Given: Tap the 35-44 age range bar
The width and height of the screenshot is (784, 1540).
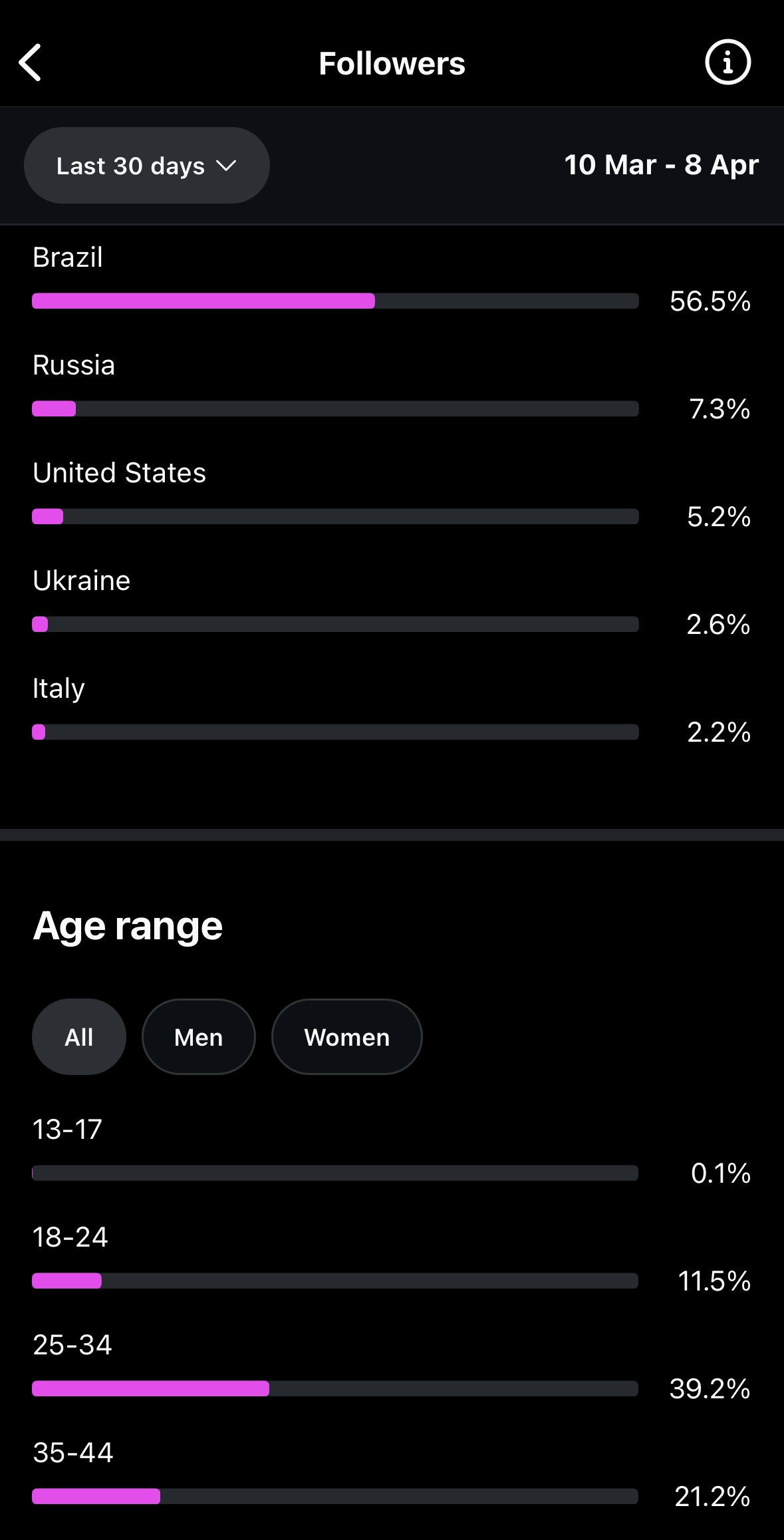Looking at the screenshot, I should point(335,1496).
